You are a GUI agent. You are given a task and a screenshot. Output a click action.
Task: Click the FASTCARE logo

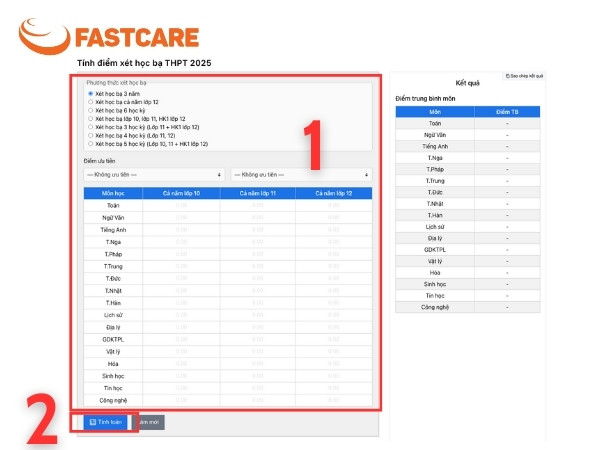[109, 37]
